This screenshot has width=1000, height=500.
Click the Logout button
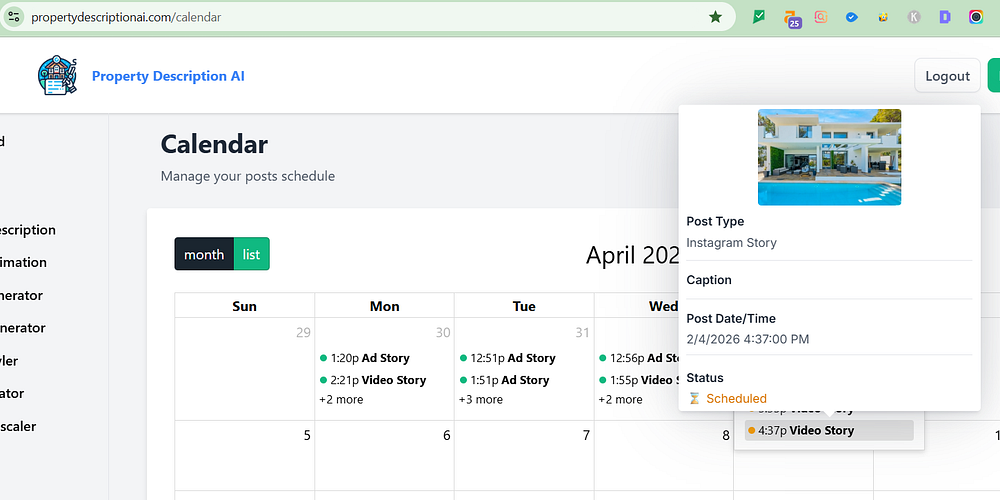click(x=947, y=76)
